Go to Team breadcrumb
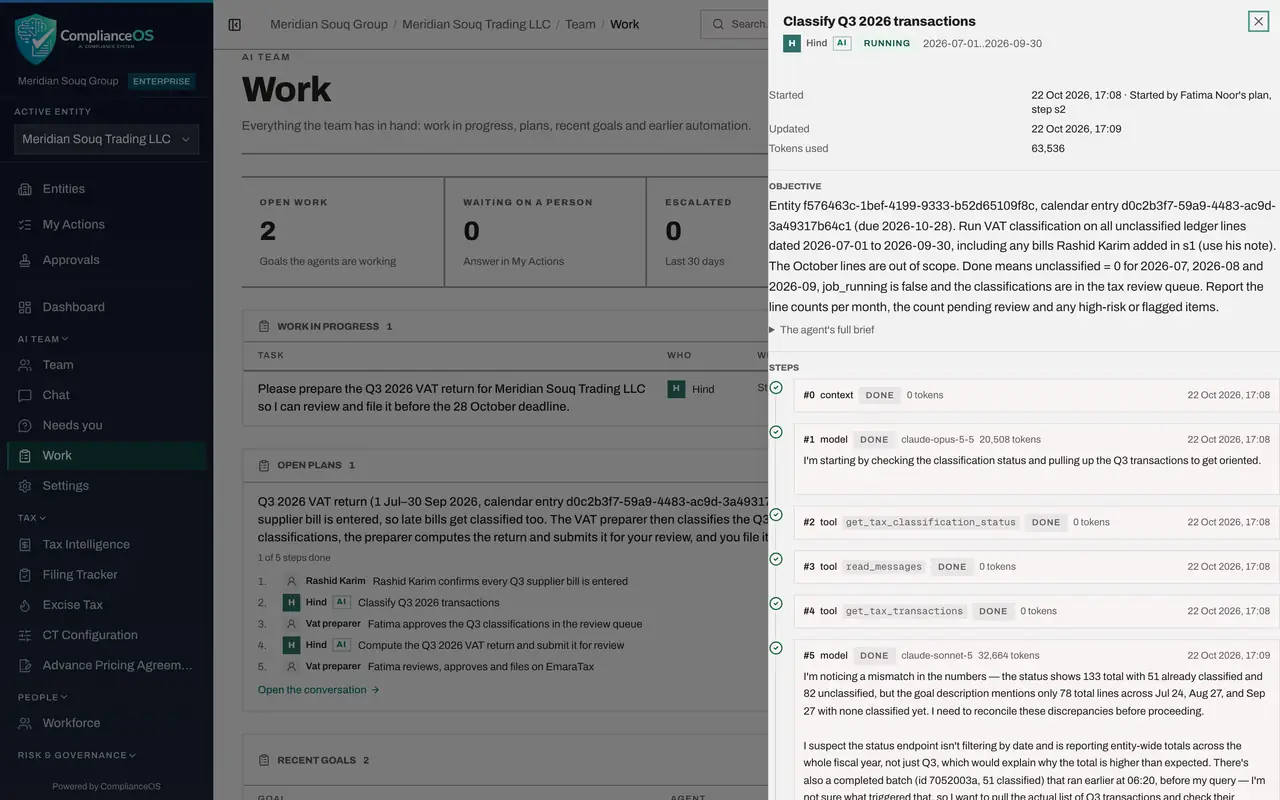 (580, 24)
